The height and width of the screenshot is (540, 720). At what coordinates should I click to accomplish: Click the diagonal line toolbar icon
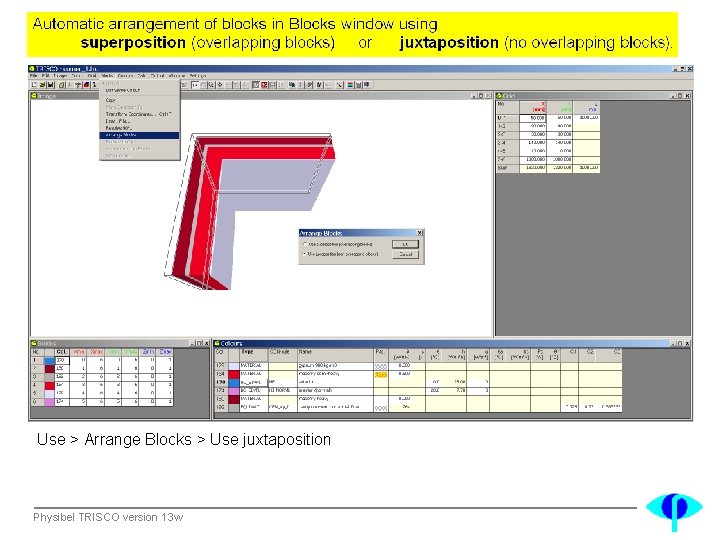340,85
